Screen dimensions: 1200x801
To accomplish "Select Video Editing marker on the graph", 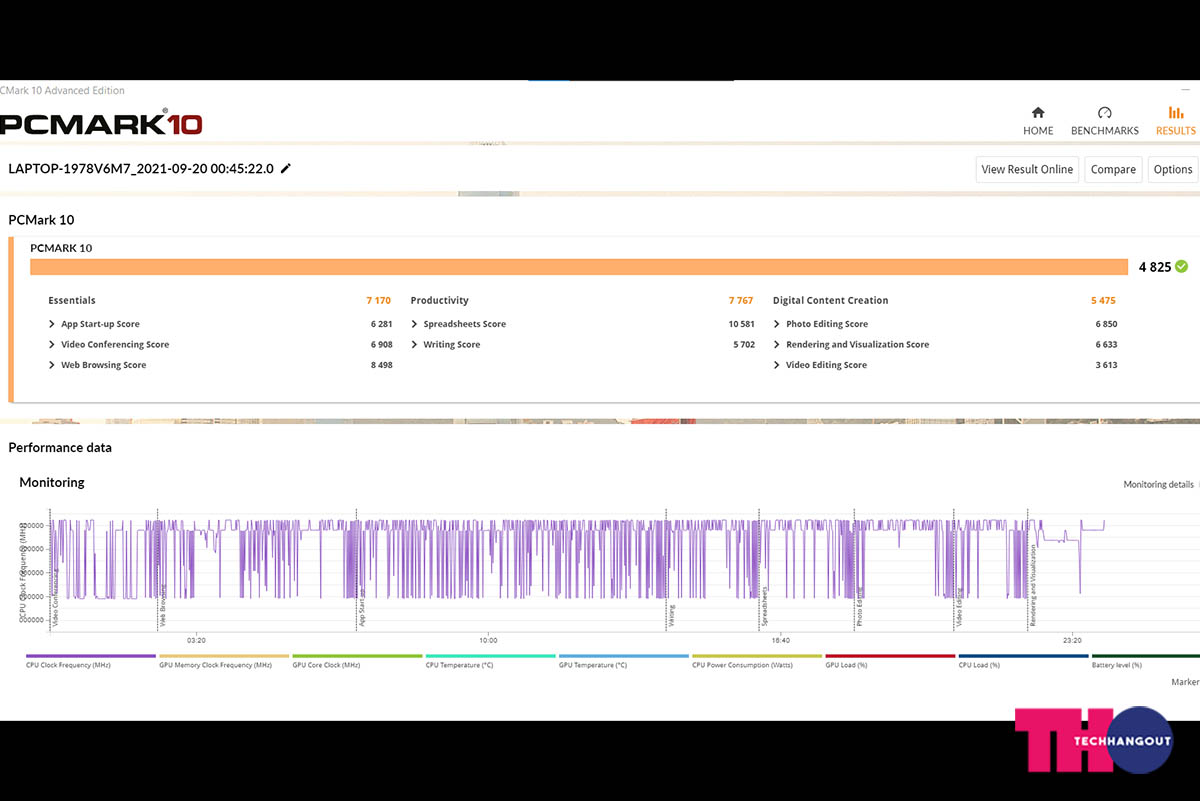I will (961, 608).
